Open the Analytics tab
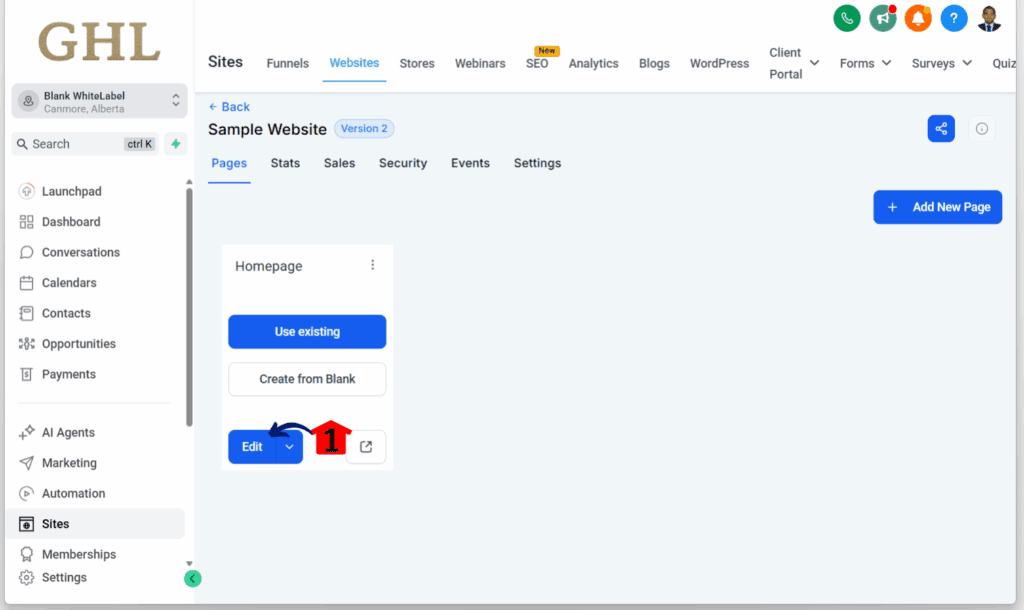Screen dimensions: 1024x610 (593, 63)
